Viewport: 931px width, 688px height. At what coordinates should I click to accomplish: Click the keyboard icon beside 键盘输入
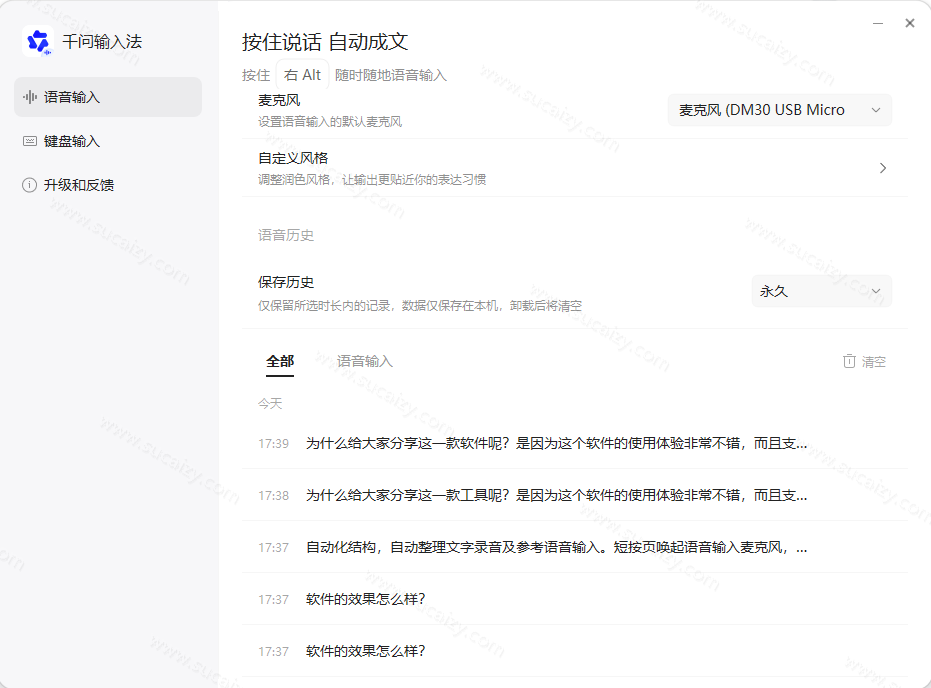[30, 141]
